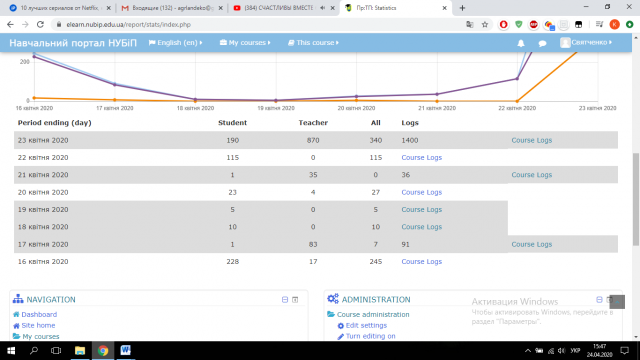
Task: Open Opera red extension icon
Action: pos(504,24)
